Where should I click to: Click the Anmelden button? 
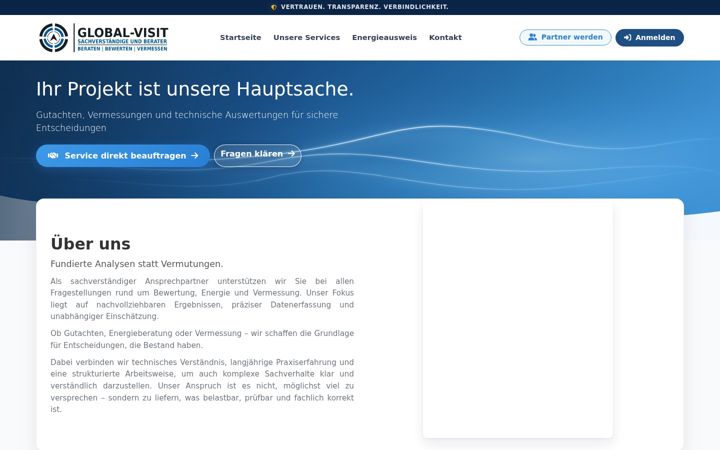click(x=649, y=38)
